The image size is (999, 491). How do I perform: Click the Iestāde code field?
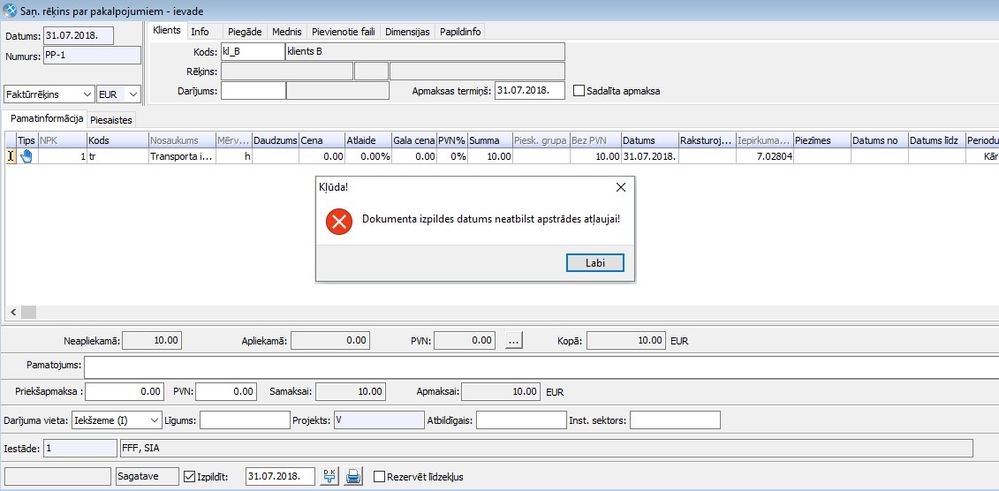(80, 448)
